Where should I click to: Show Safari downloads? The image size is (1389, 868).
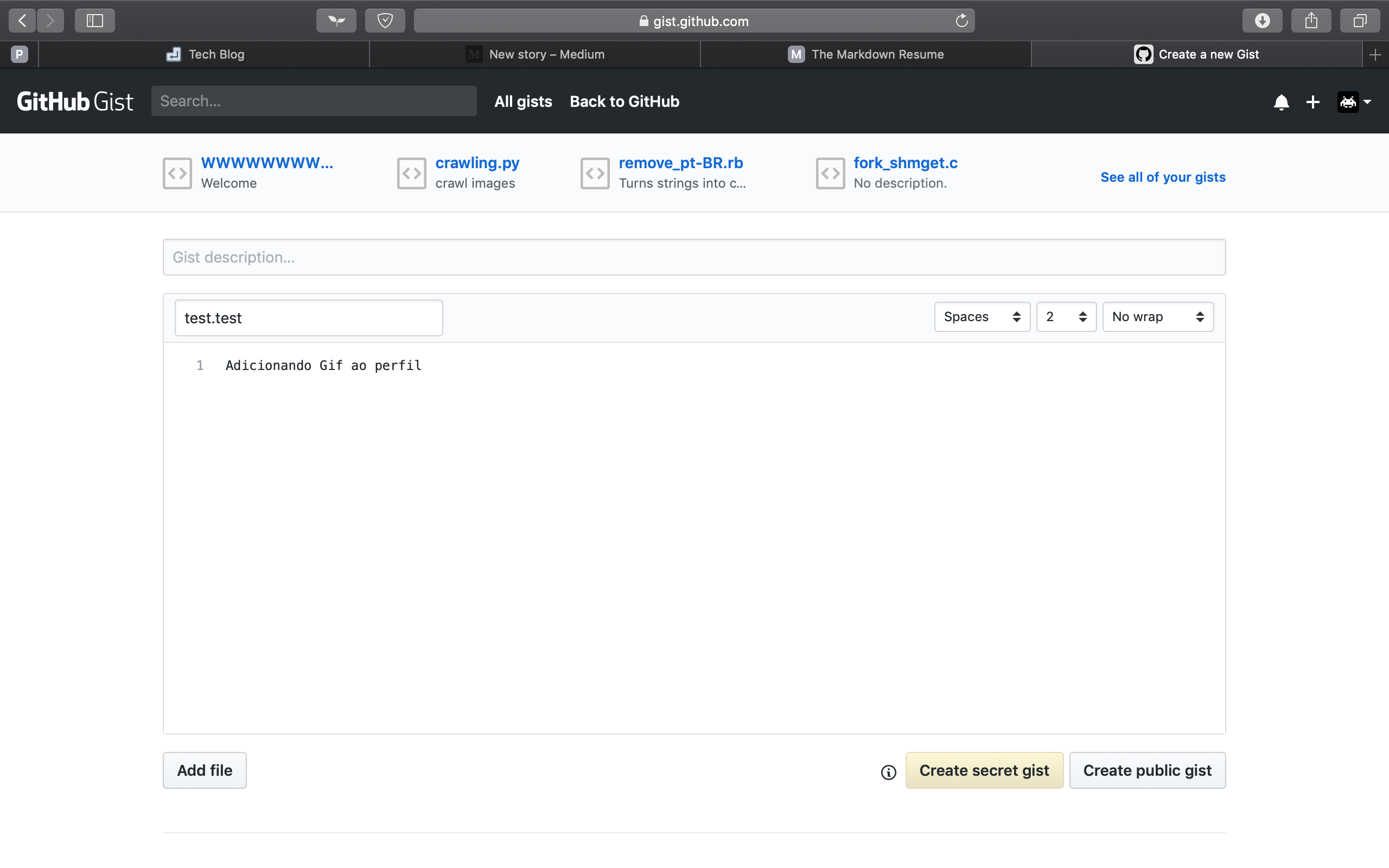pyautogui.click(x=1262, y=21)
